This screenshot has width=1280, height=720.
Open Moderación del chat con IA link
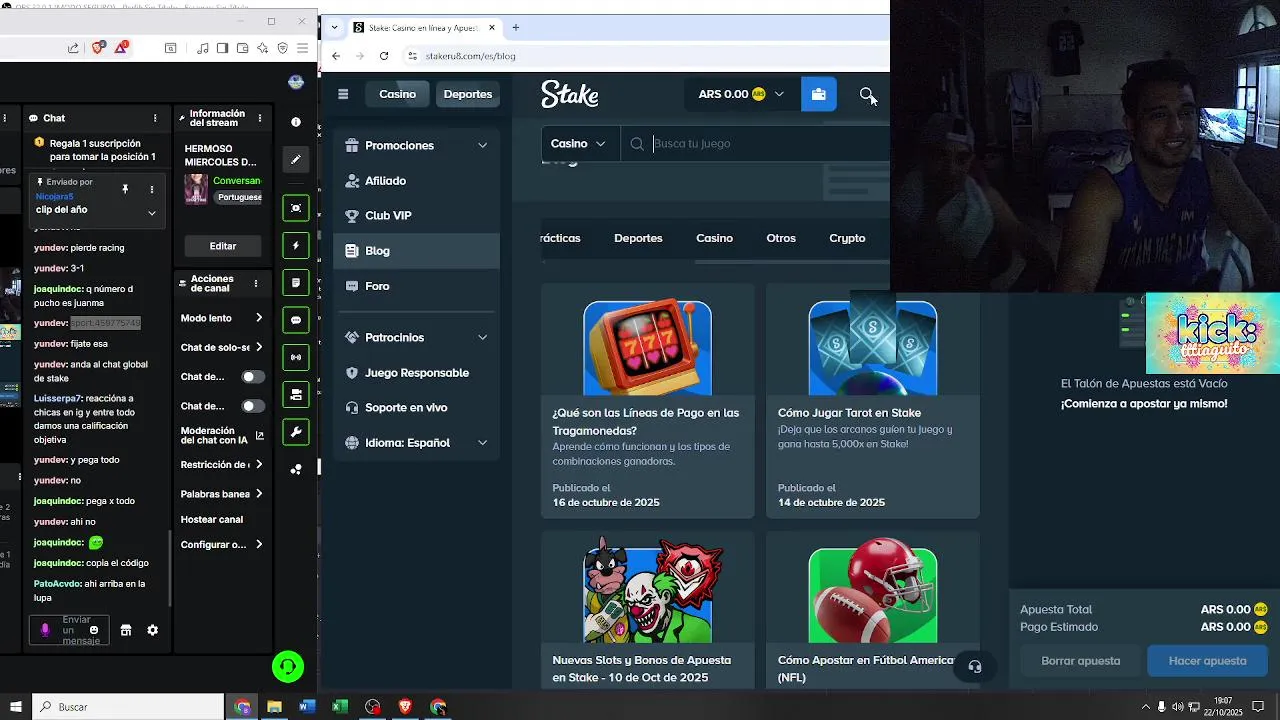(221, 435)
